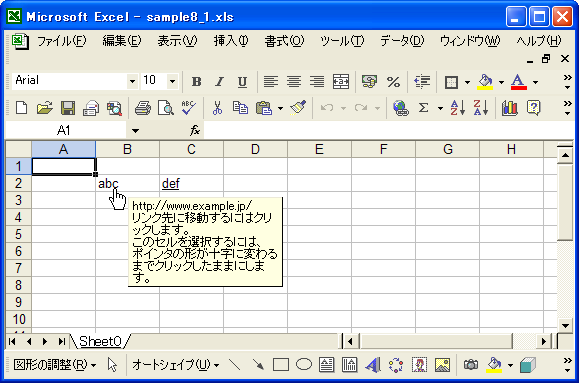Click the Undo arrow

327,108
